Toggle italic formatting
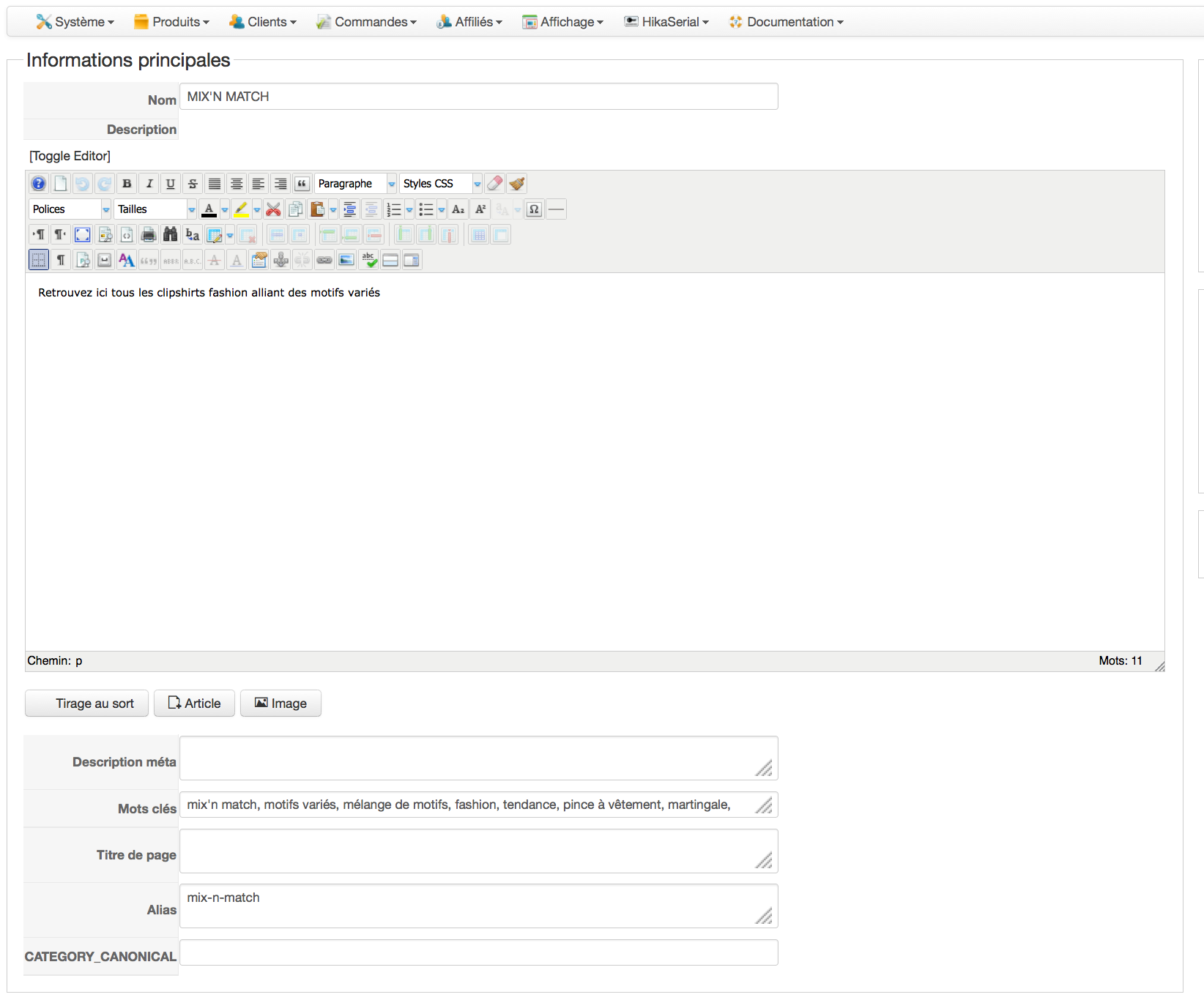This screenshot has width=1204, height=1000. [x=149, y=184]
